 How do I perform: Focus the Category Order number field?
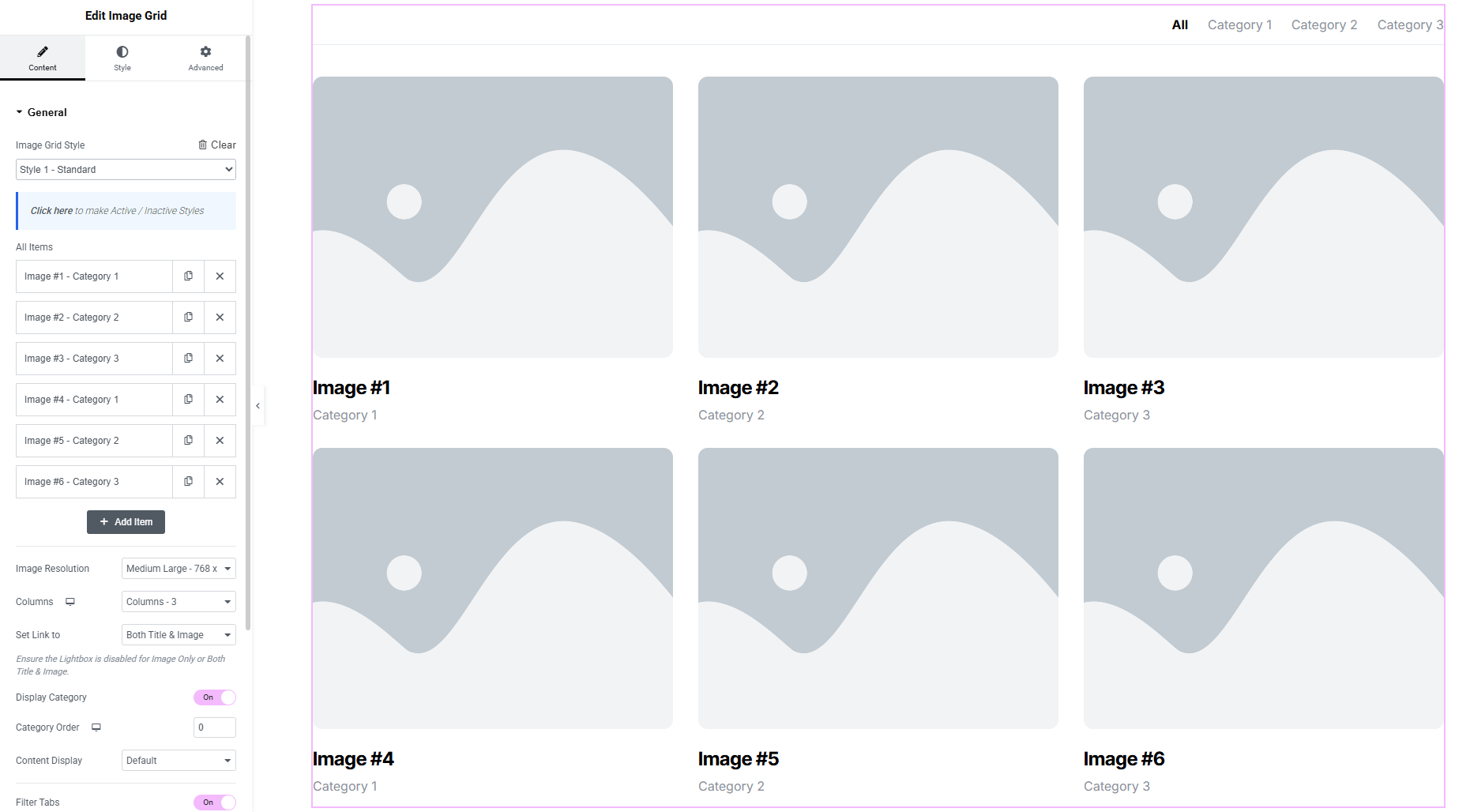coord(214,727)
